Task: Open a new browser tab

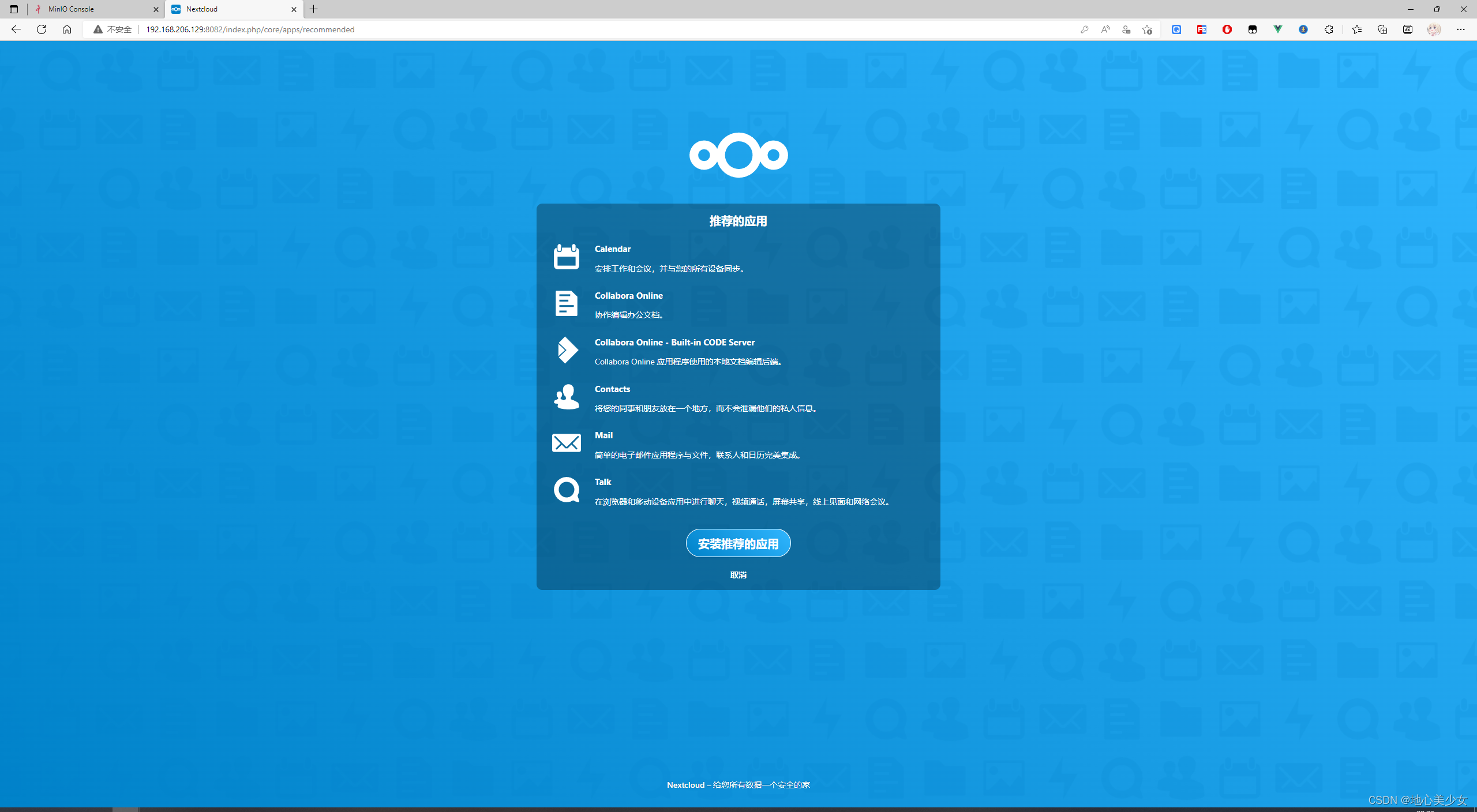Action: tap(314, 9)
